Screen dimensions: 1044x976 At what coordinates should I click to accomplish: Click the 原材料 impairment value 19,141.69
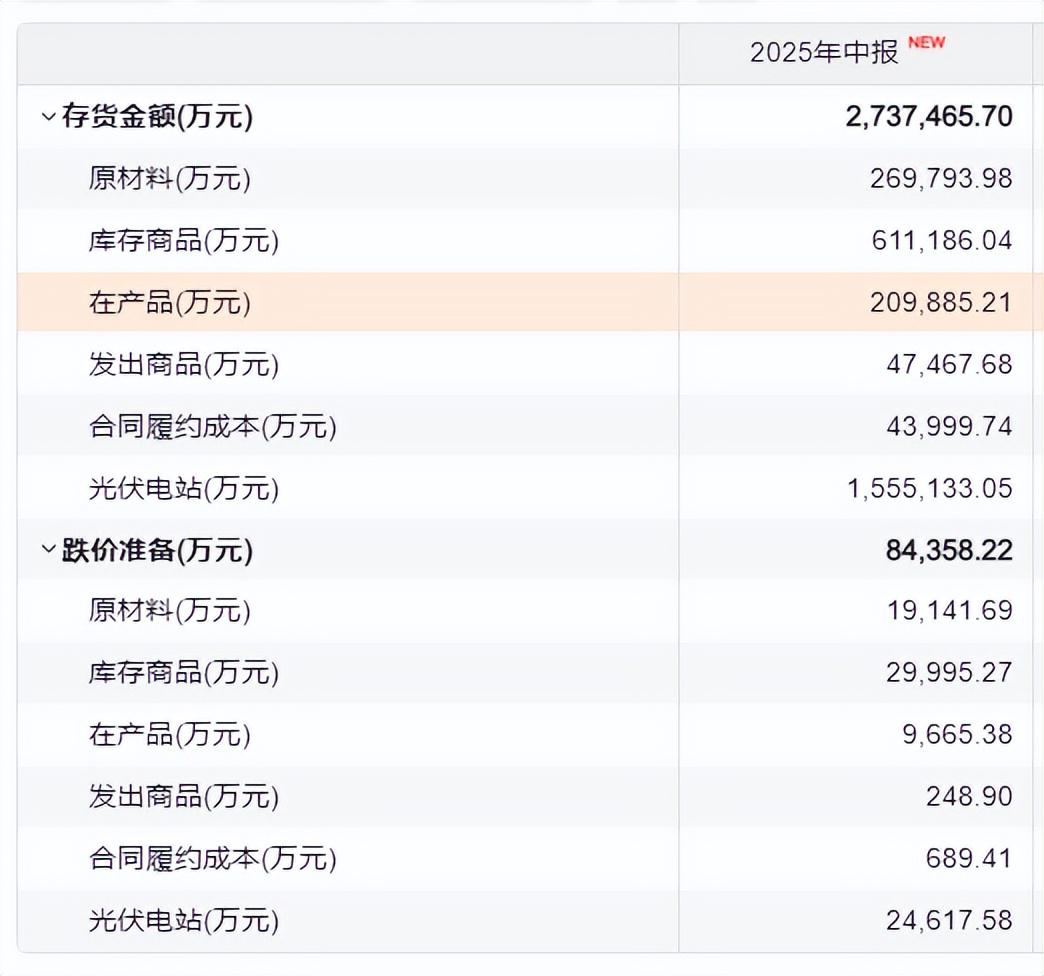coord(949,611)
